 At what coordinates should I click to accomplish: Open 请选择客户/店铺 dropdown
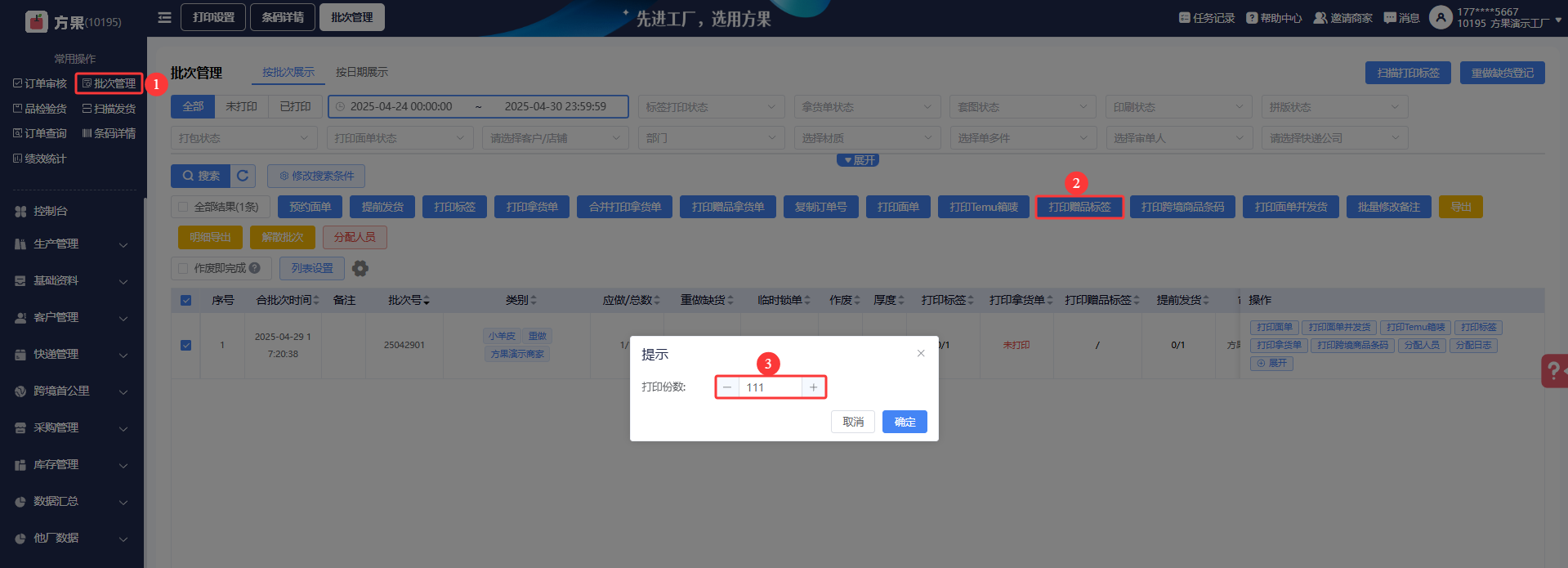tap(555, 138)
